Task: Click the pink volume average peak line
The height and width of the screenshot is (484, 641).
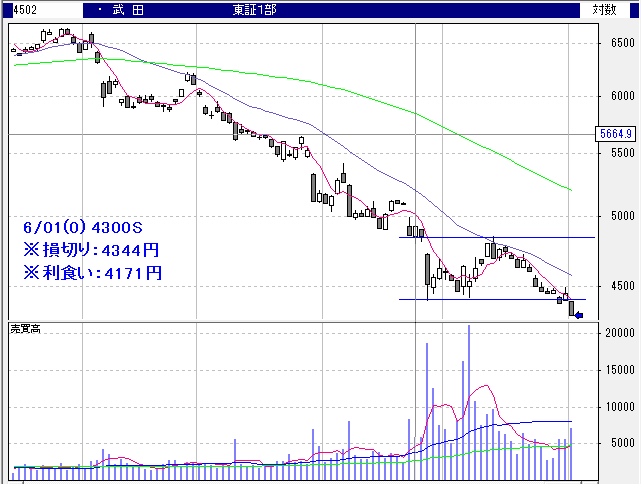Action: 485,387
